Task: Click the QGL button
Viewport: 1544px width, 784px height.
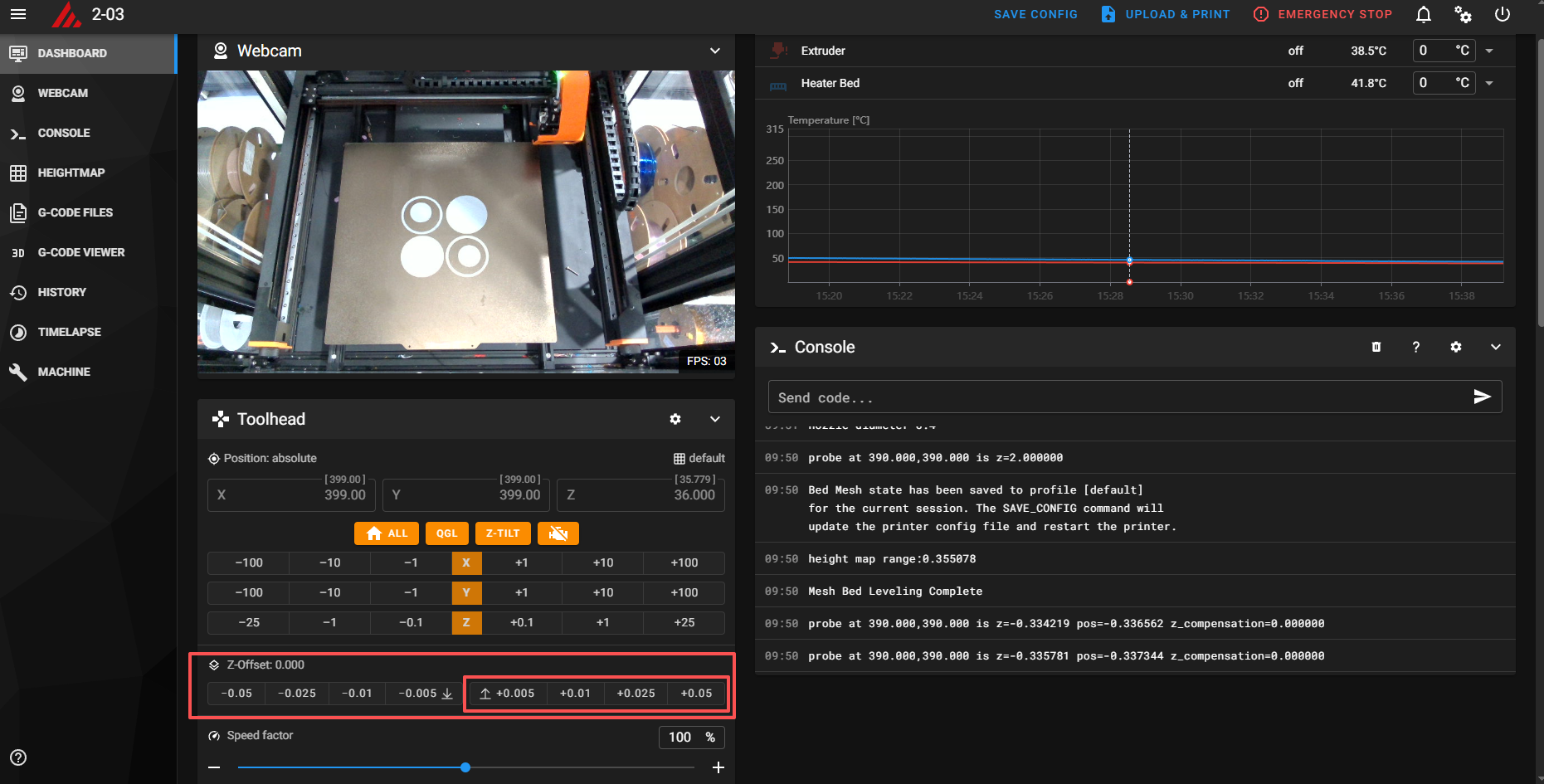Action: pos(446,533)
